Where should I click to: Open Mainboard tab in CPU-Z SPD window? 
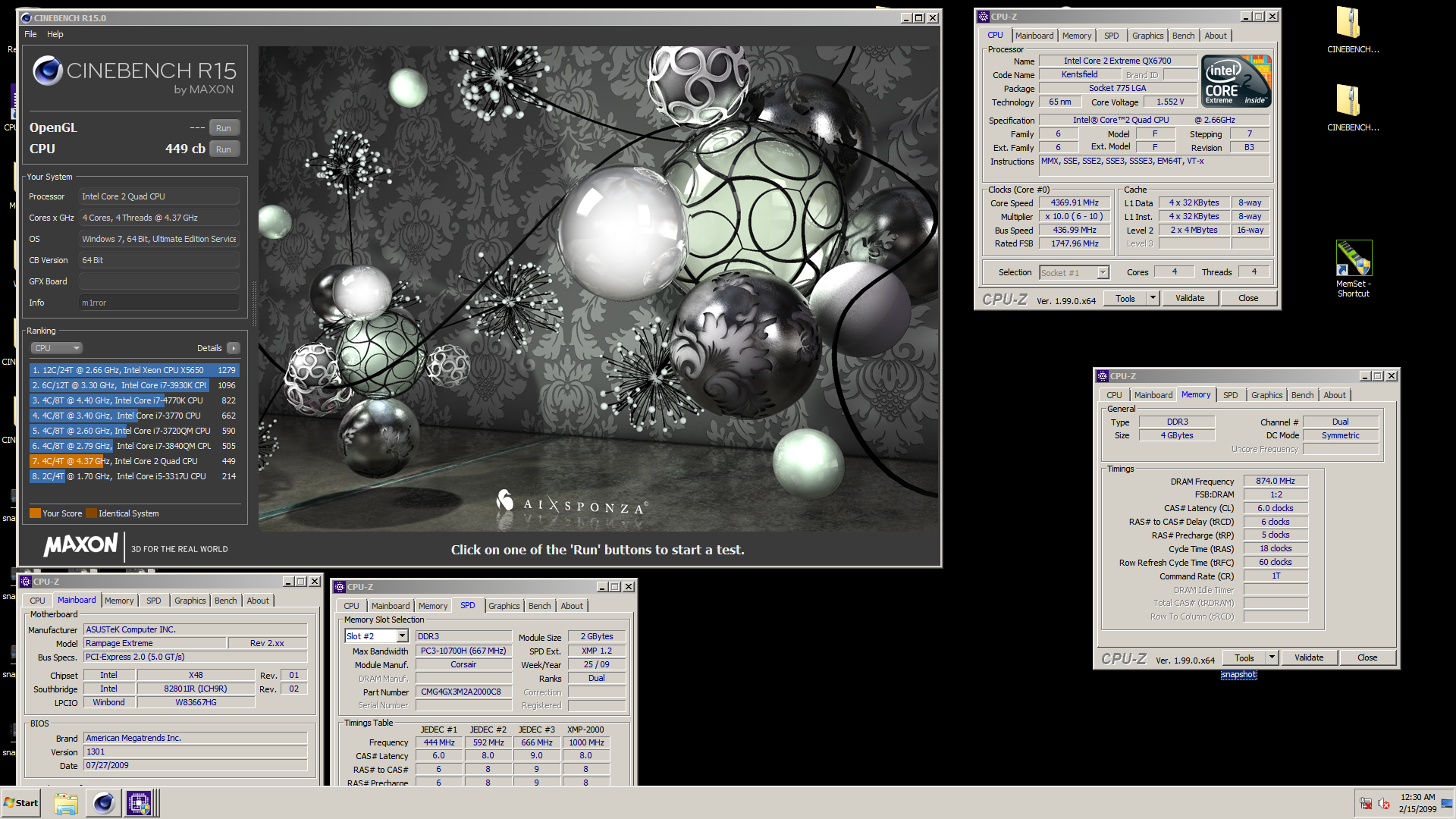pos(391,606)
